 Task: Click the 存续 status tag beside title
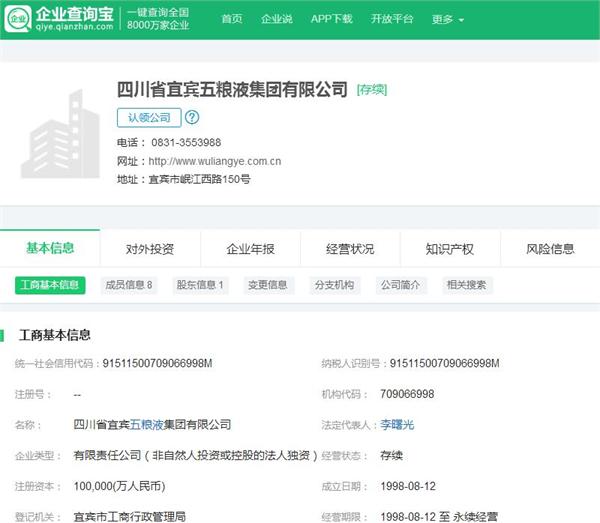372,90
